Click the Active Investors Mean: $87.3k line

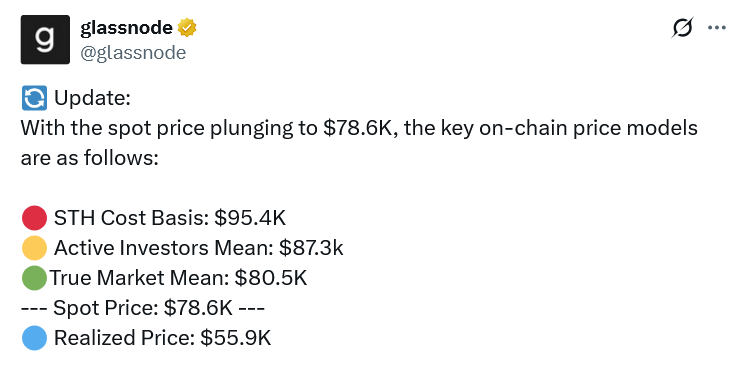(x=198, y=248)
